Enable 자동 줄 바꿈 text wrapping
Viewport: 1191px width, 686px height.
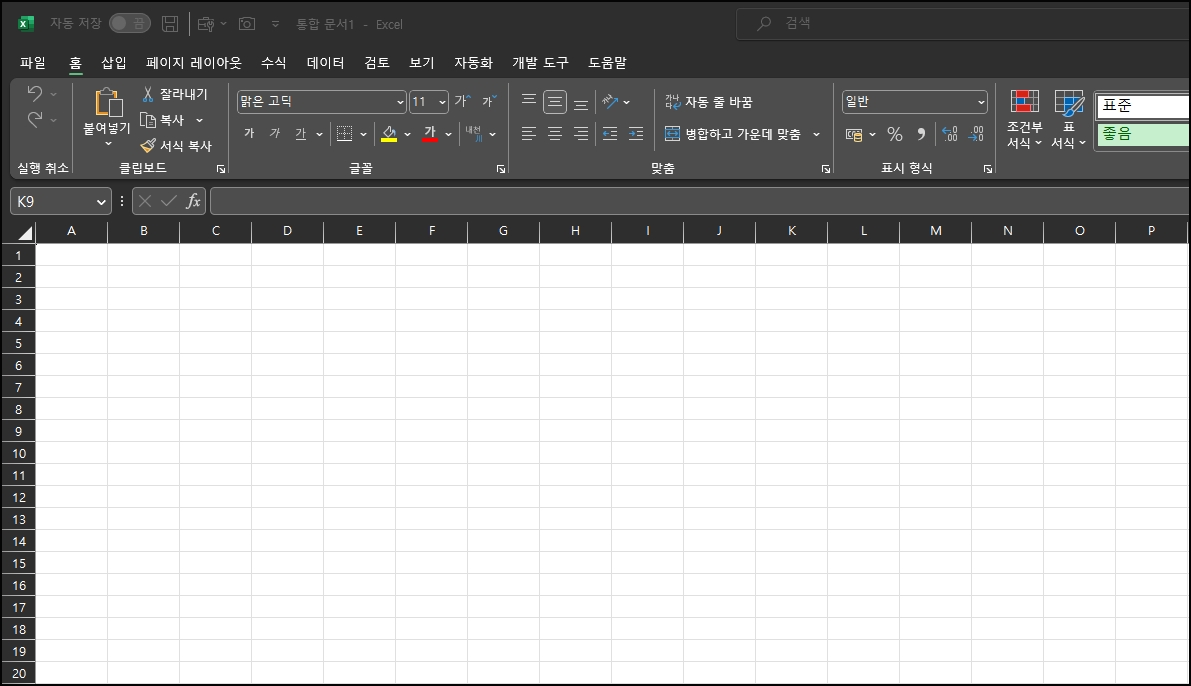point(710,101)
